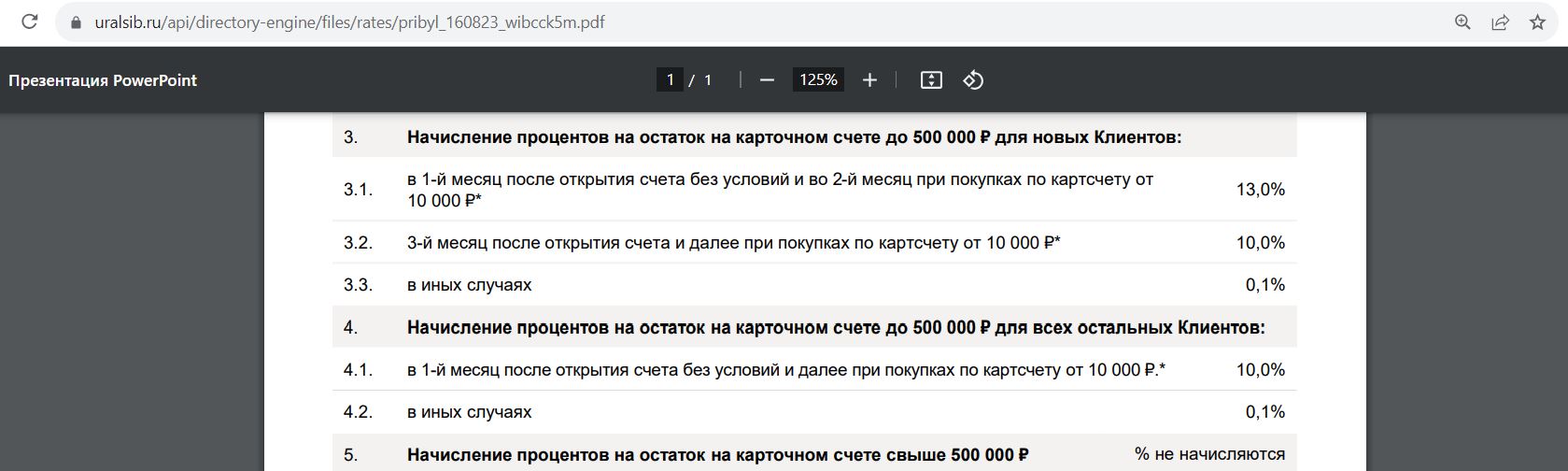This screenshot has height=471, width=1568.
Task: Rotate the PDF counterclockwise
Action: click(973, 80)
